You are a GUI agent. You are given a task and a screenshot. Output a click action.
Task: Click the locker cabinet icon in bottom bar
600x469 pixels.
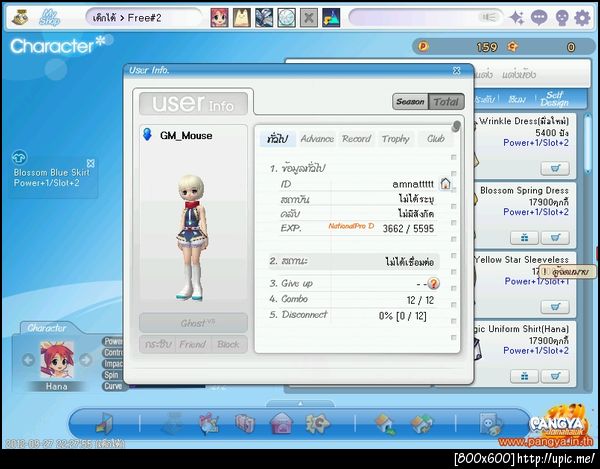(x=245, y=423)
